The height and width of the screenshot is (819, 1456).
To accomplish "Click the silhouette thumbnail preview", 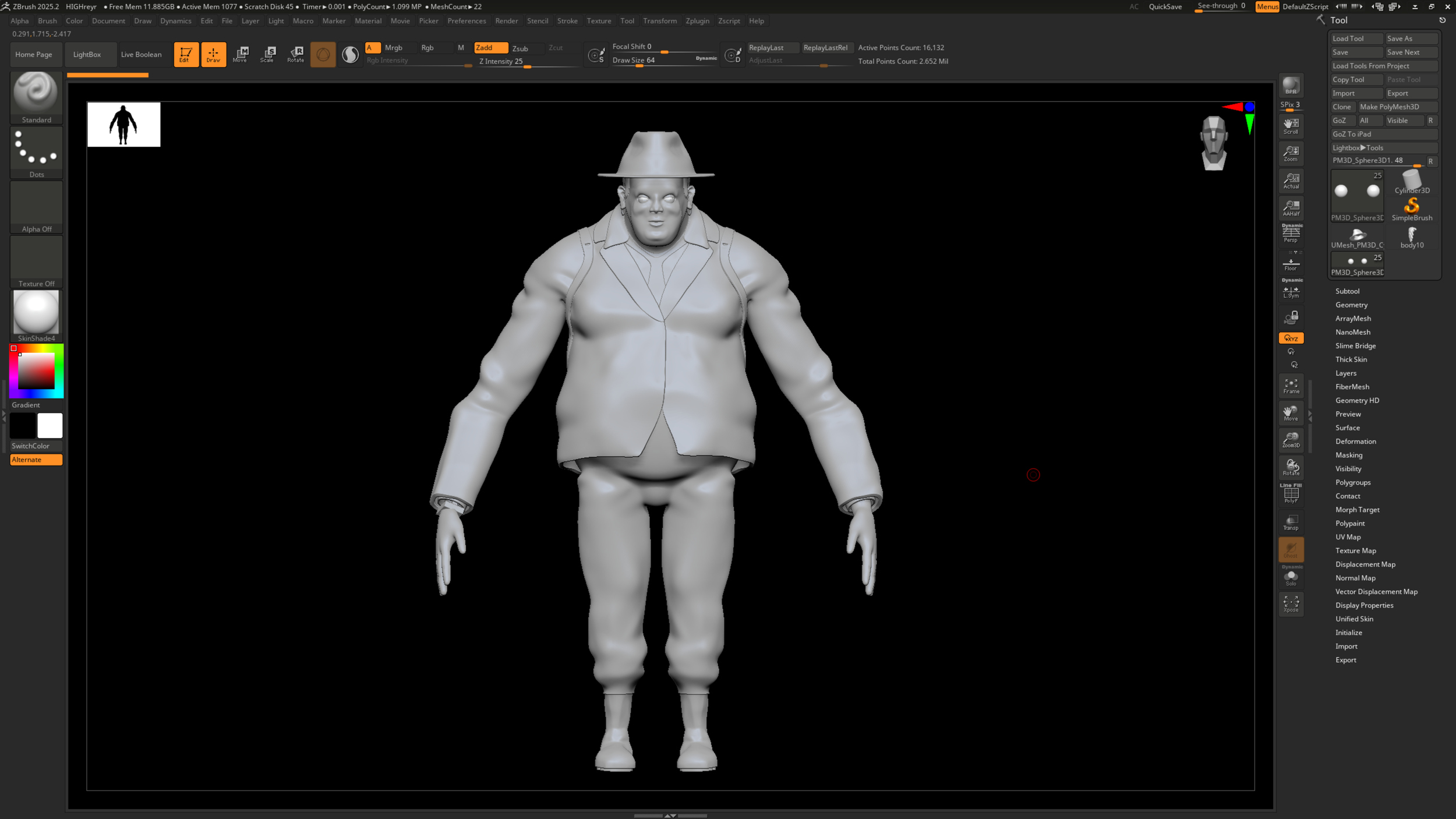I will [x=123, y=125].
